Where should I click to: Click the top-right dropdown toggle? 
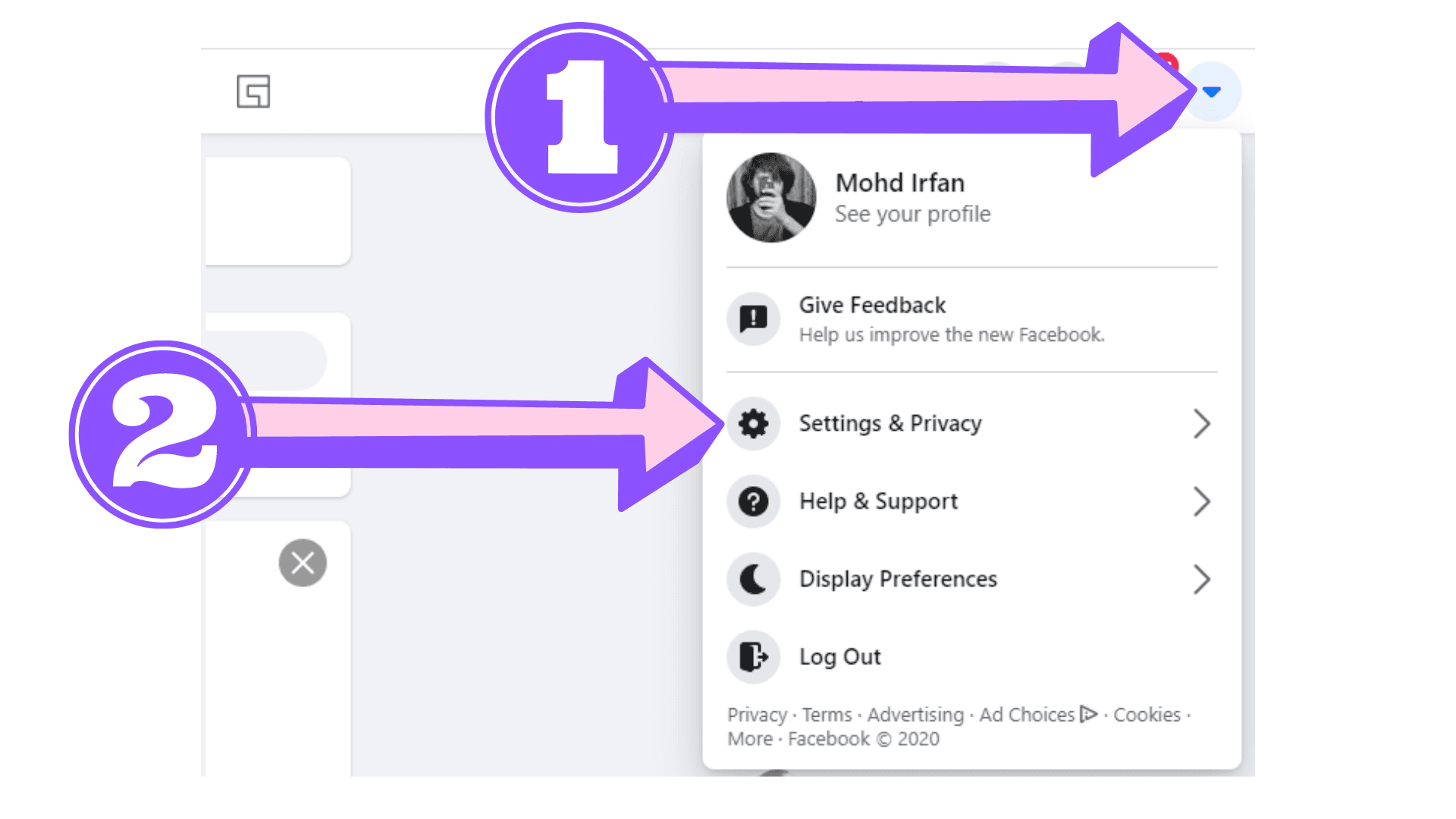(1213, 90)
